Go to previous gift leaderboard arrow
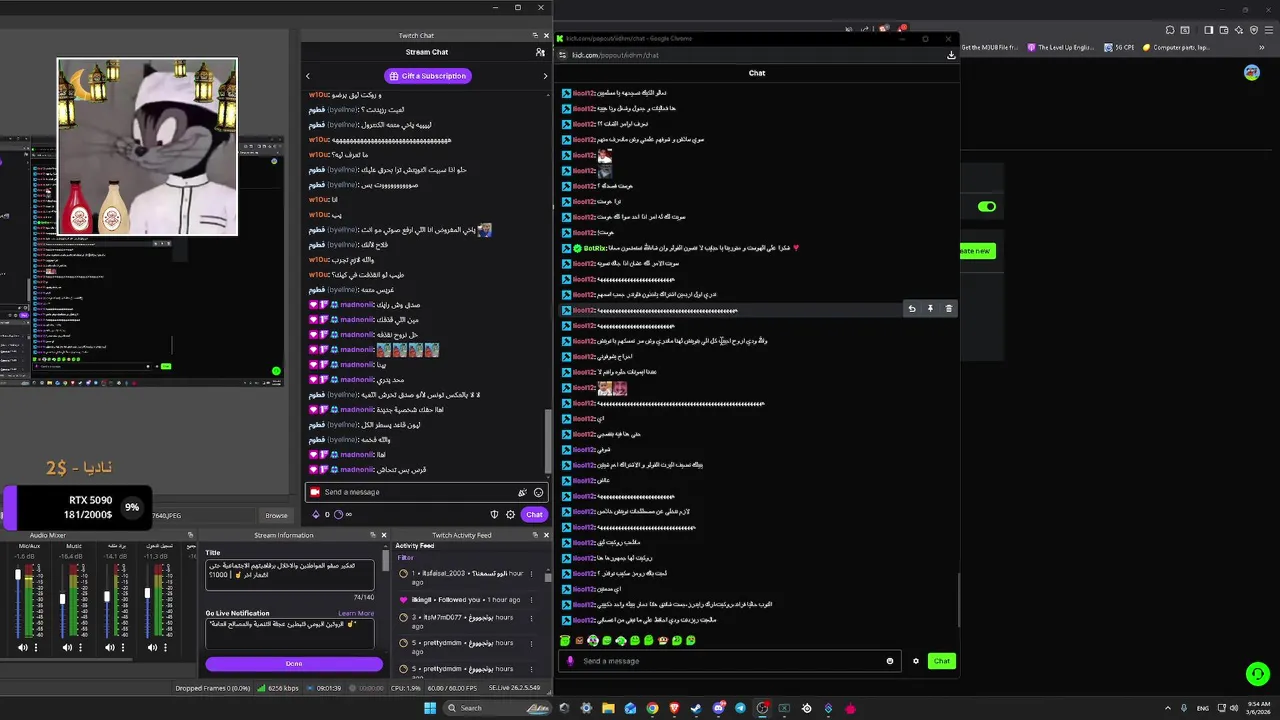Screen dimensions: 1280x720 (x=308, y=76)
